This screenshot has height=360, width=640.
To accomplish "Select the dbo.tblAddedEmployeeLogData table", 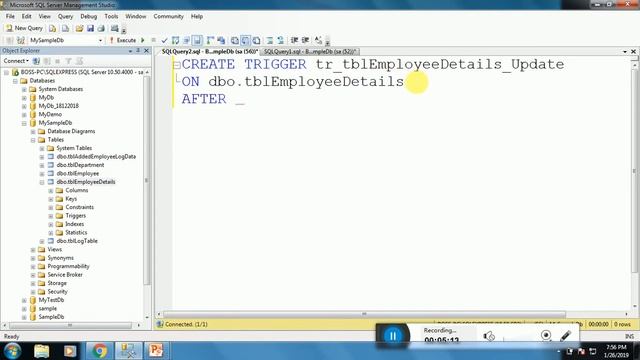I will [96, 156].
